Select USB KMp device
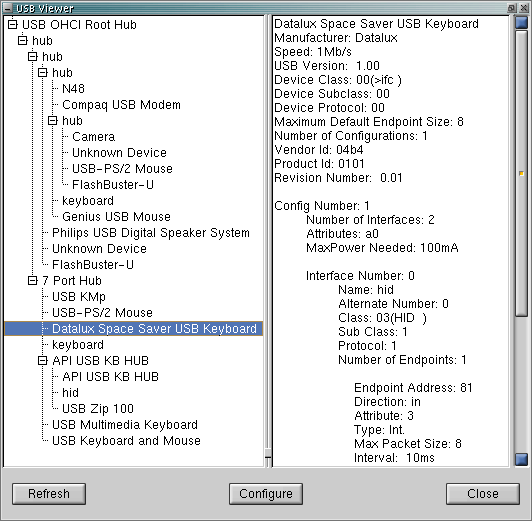This screenshot has width=532, height=521. (x=79, y=297)
